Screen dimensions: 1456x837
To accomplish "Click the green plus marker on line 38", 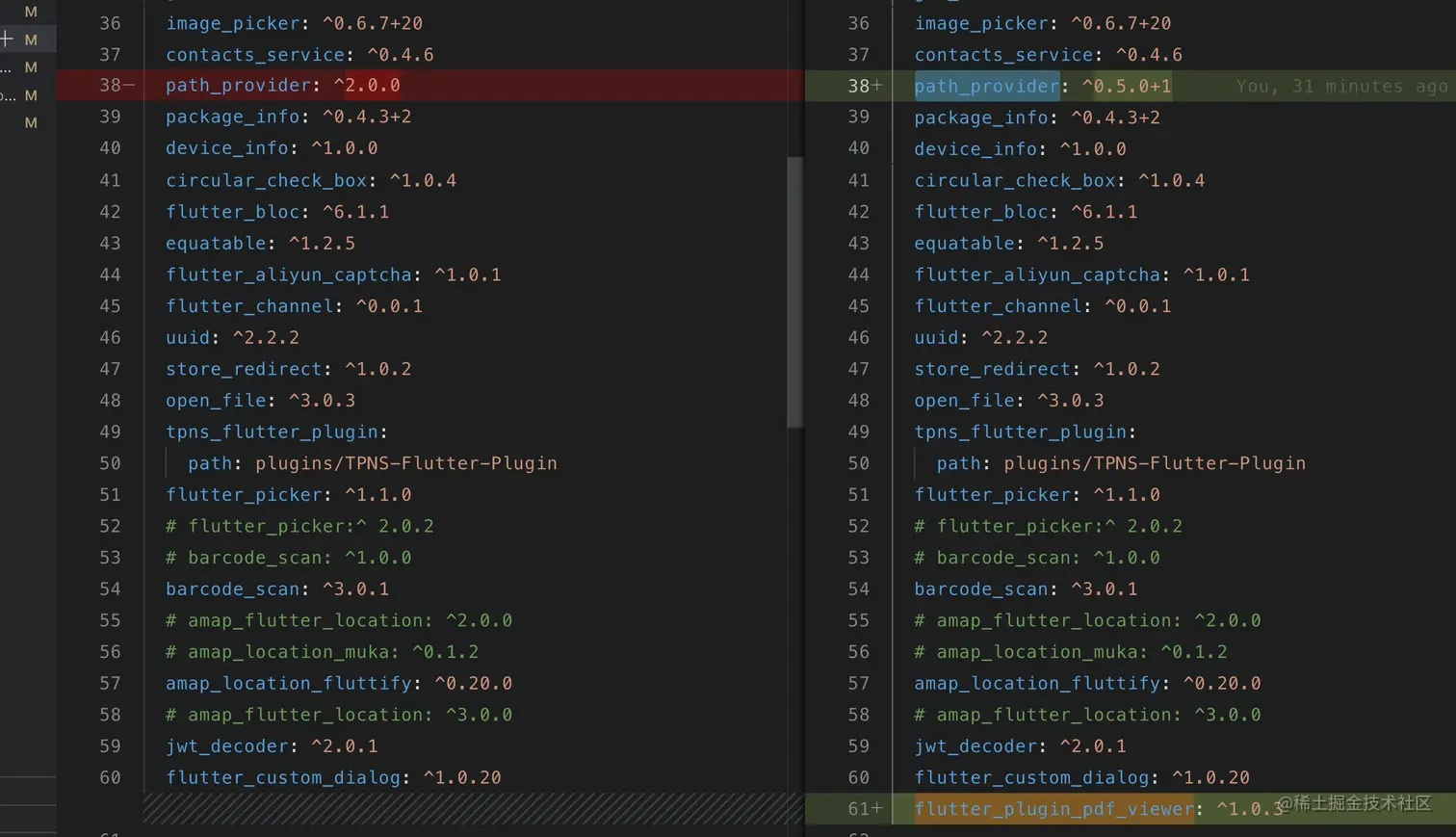I will coord(878,86).
